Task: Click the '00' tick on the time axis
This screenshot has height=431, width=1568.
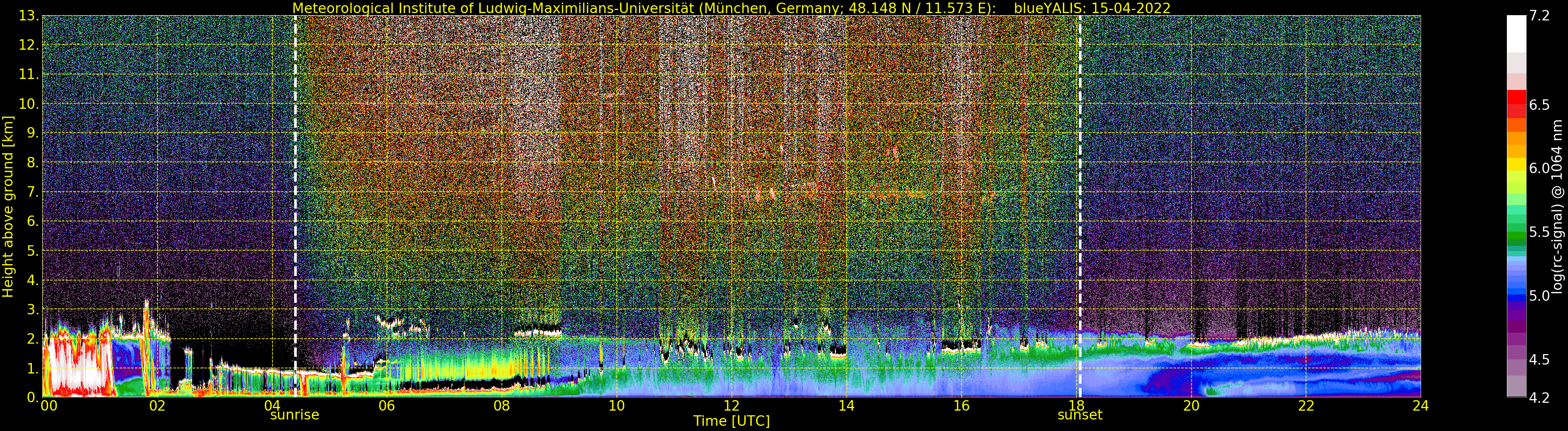Action: coord(49,405)
